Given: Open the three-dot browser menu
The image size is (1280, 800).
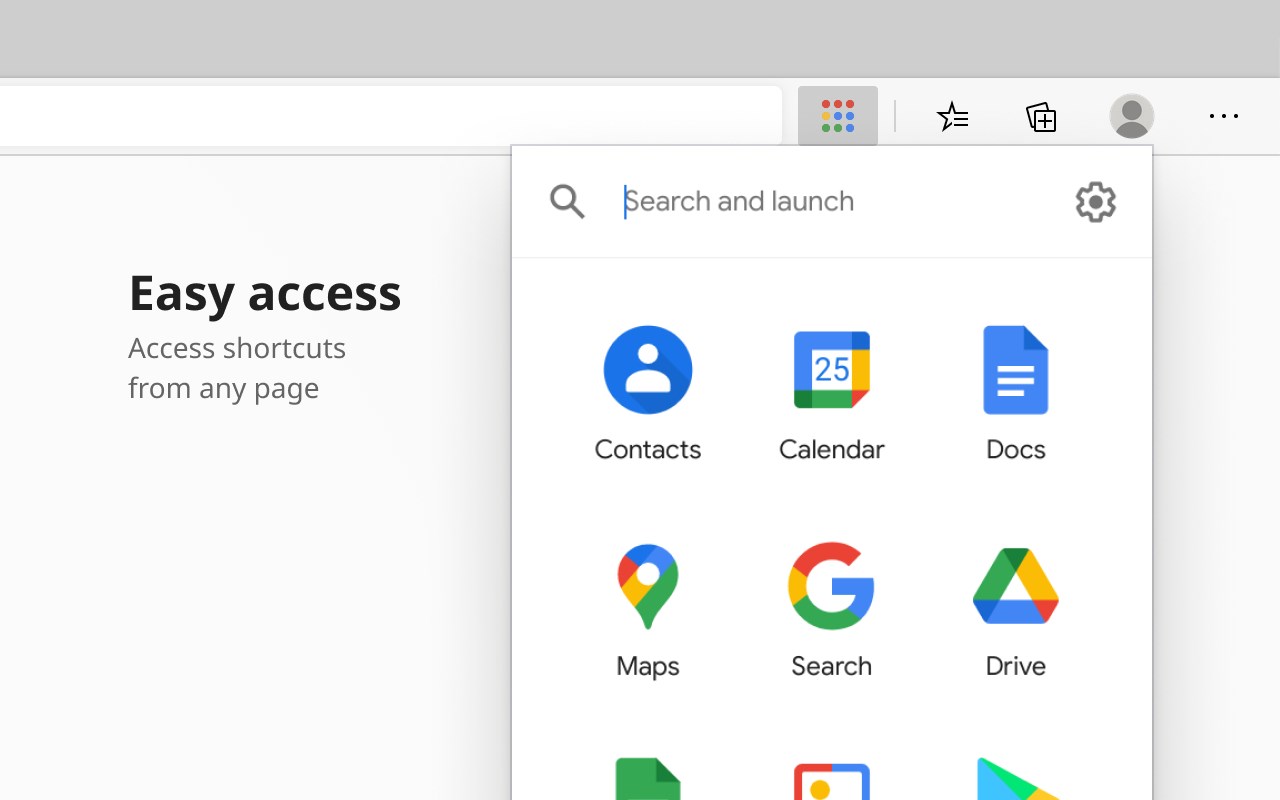Looking at the screenshot, I should (x=1224, y=117).
